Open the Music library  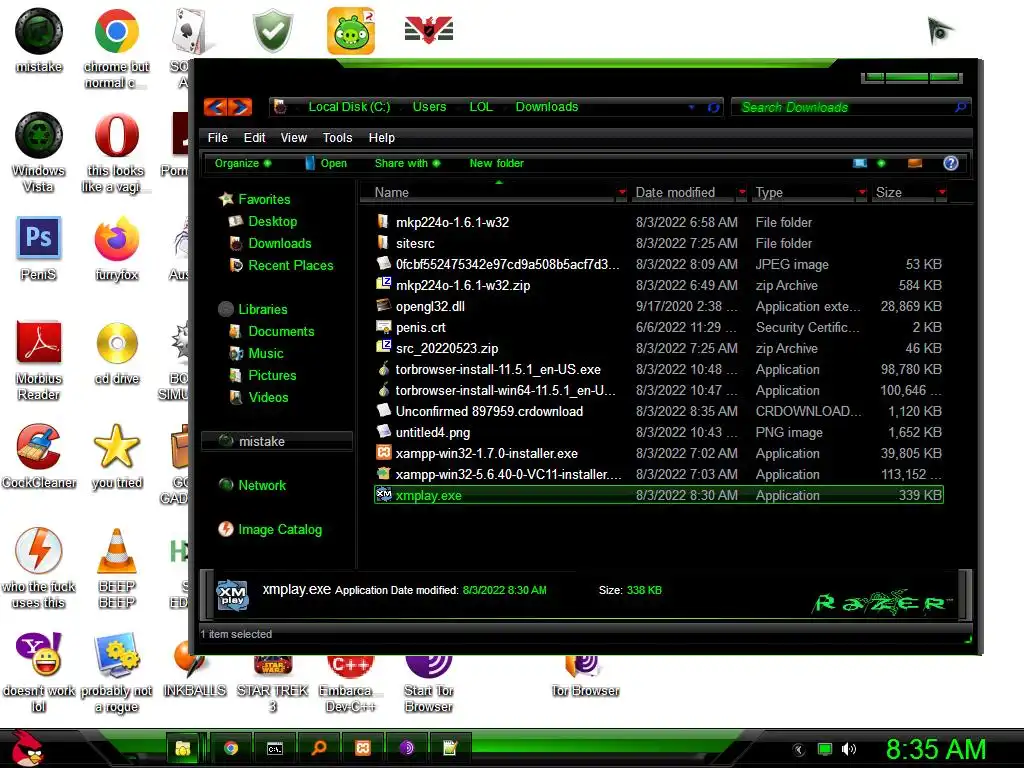[x=266, y=353]
